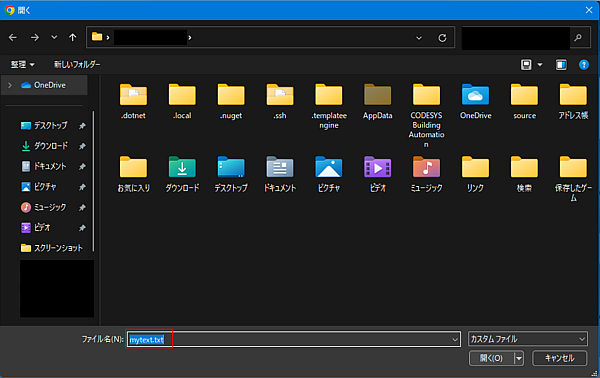Viewport: 600px width, 378px height.
Task: Select the .dotnet folder
Action: click(133, 101)
